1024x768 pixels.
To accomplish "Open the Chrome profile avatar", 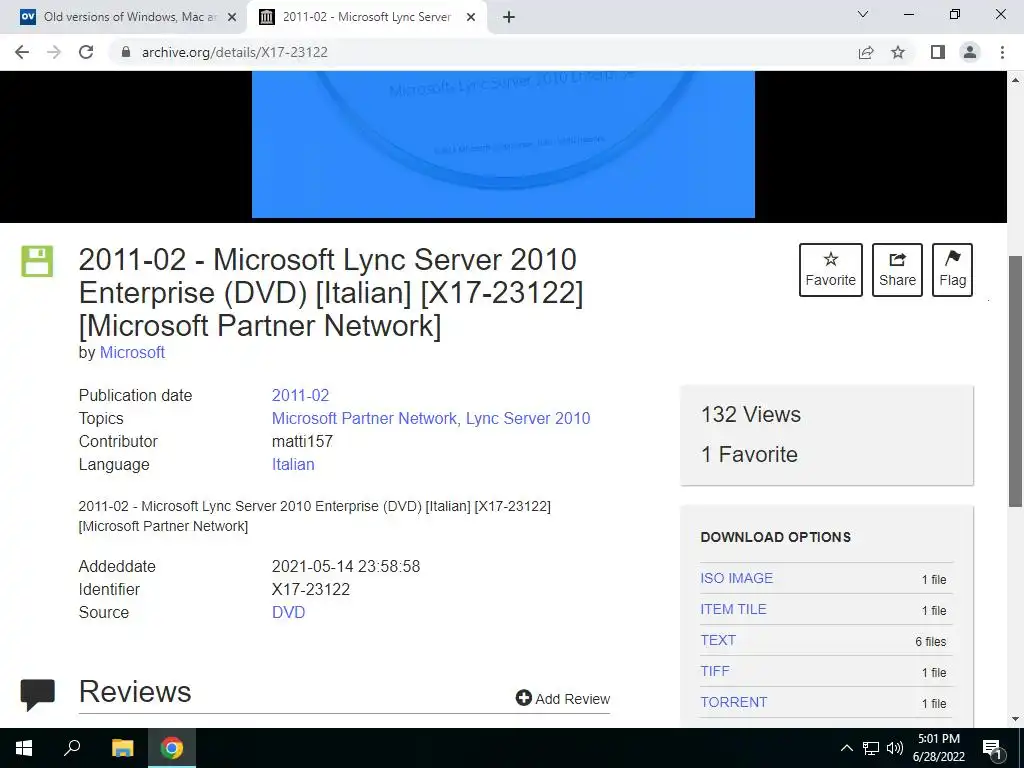I will pos(970,52).
